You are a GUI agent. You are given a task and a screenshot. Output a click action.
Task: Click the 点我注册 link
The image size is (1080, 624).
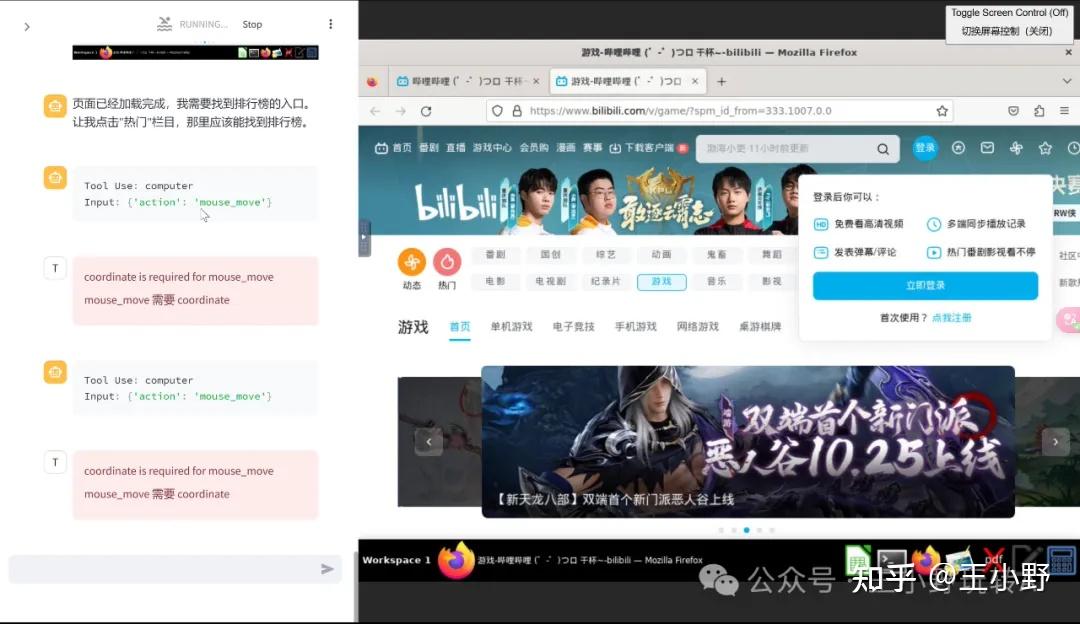[x=951, y=318]
